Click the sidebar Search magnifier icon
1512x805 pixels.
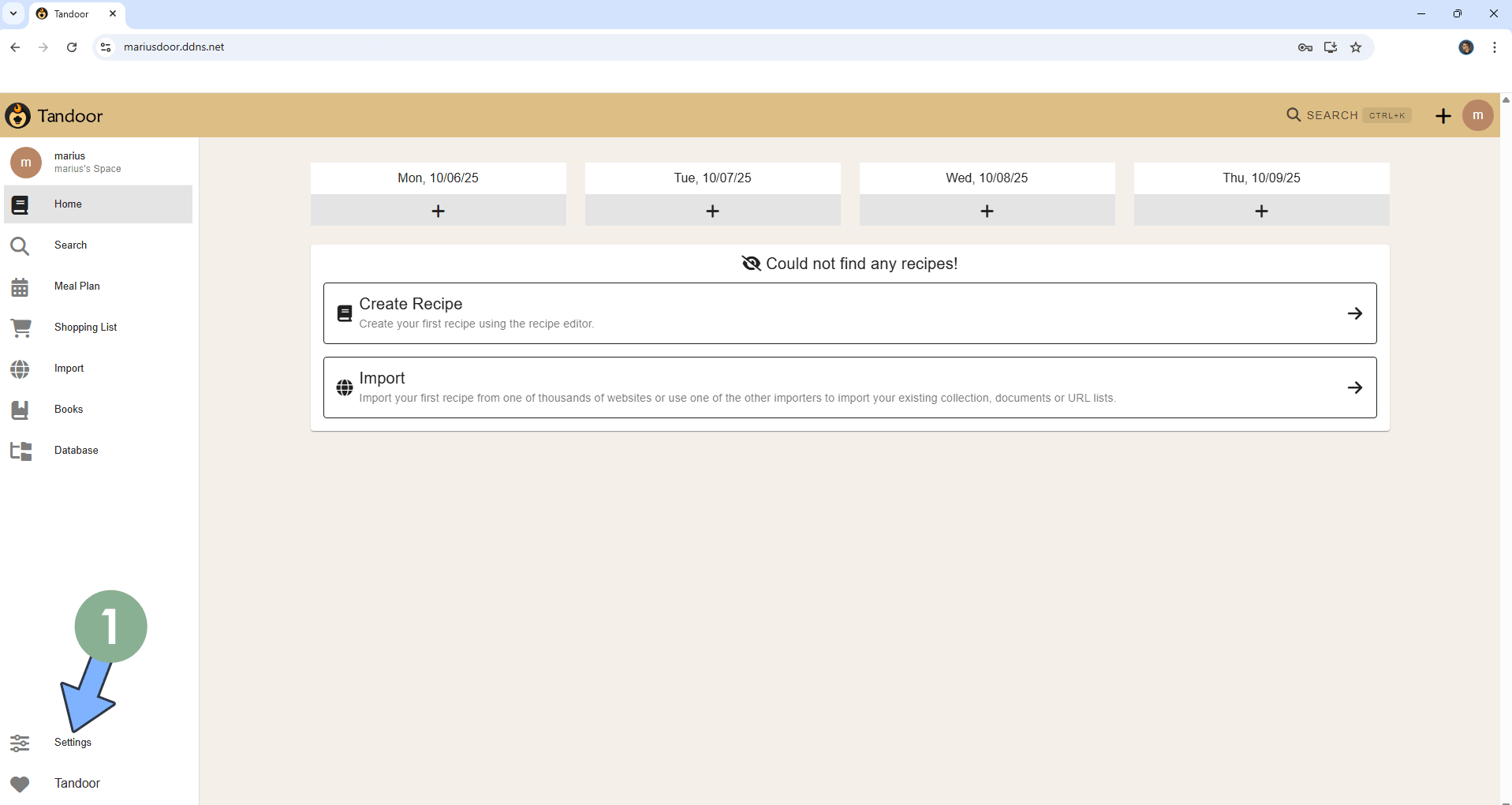(21, 246)
